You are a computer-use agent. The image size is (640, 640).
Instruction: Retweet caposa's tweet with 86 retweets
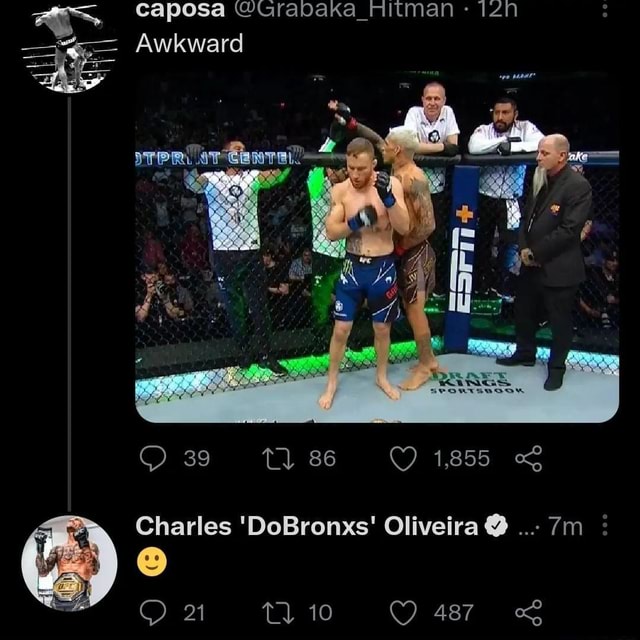(278, 458)
